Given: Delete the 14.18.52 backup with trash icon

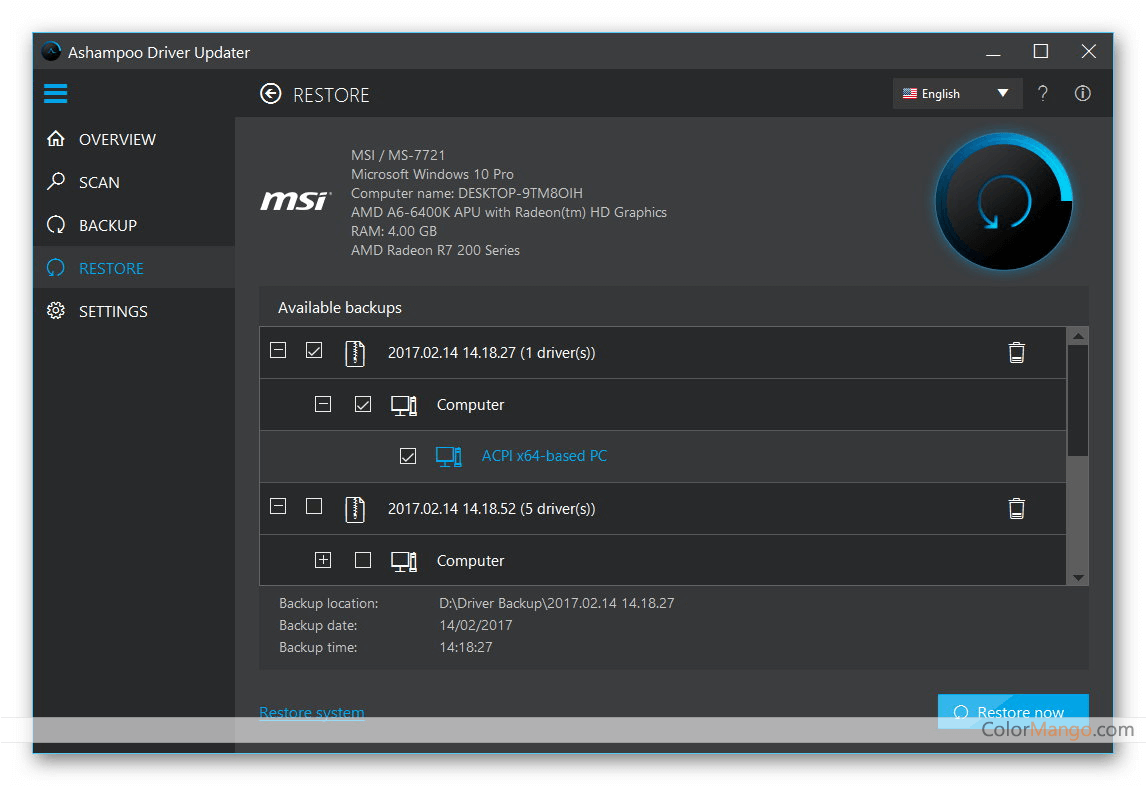Looking at the screenshot, I should (1016, 508).
